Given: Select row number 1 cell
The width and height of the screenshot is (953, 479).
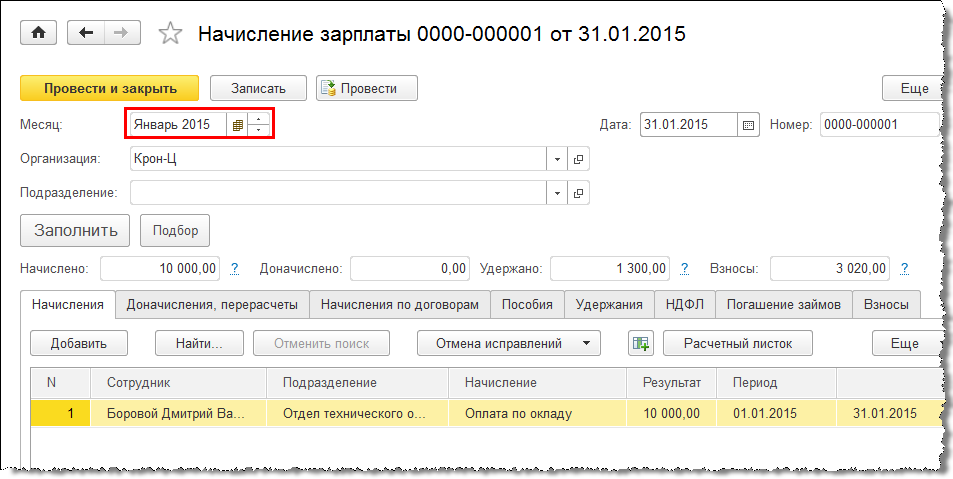Looking at the screenshot, I should point(60,413).
